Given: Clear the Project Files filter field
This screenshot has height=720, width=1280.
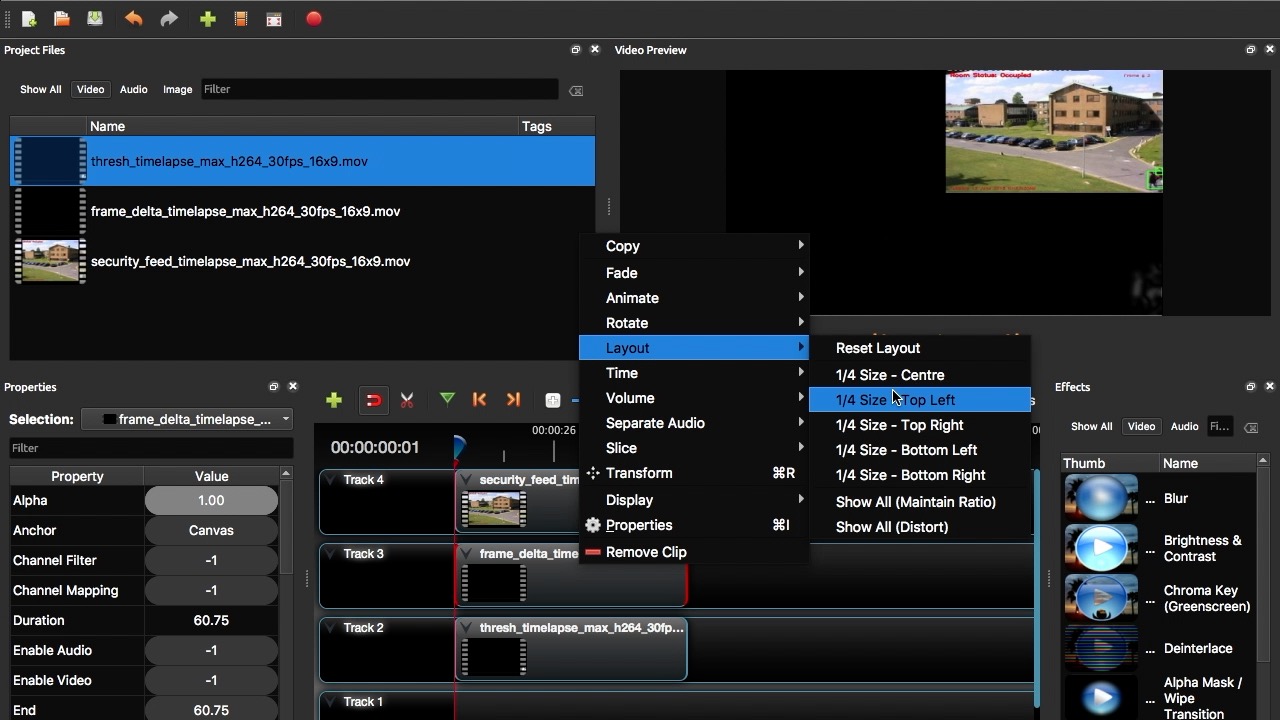Looking at the screenshot, I should click(x=576, y=90).
